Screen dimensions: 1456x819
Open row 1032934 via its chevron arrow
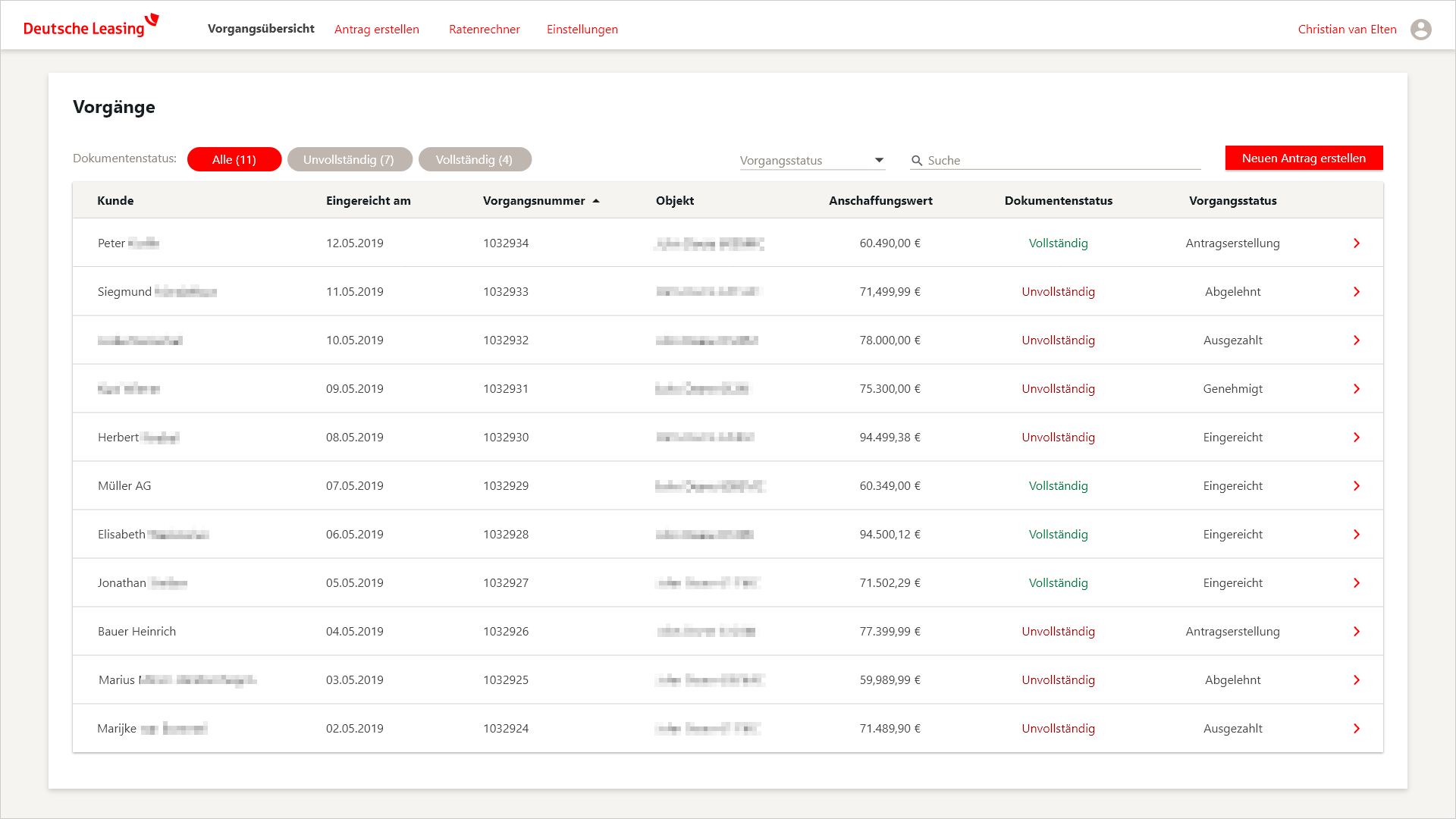[1356, 243]
